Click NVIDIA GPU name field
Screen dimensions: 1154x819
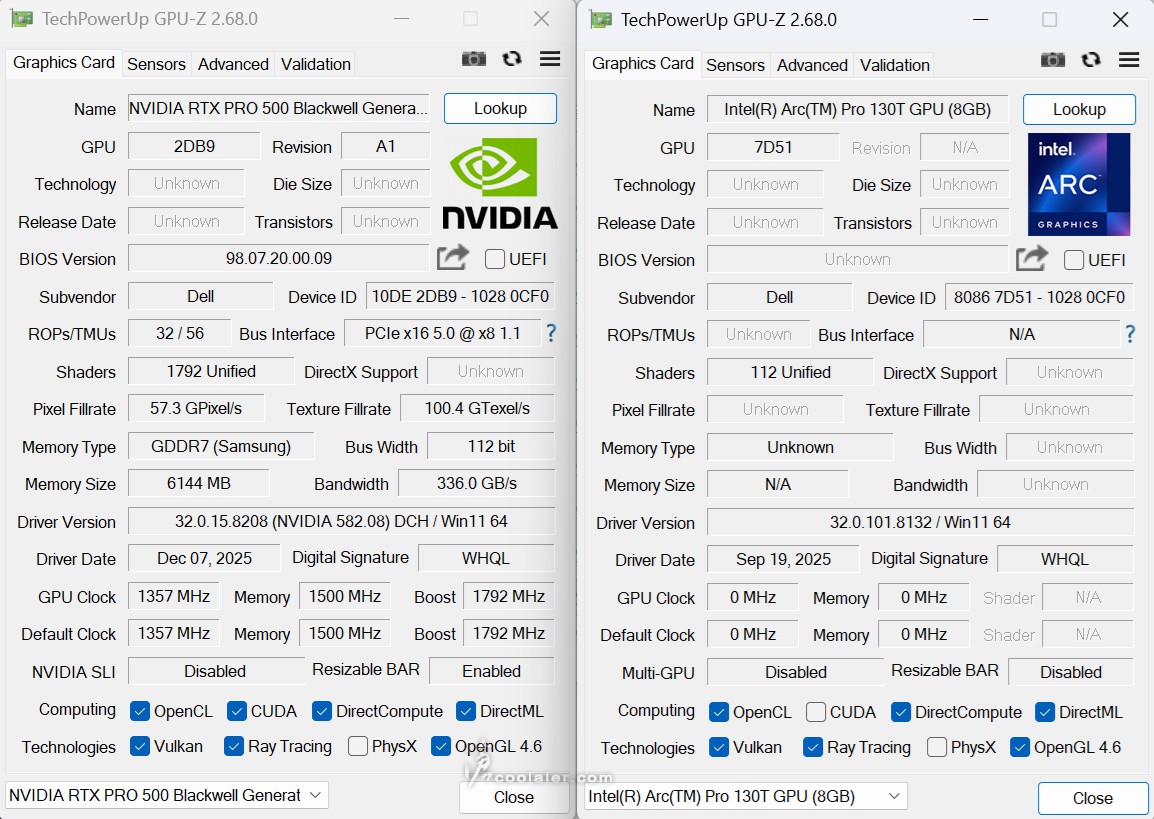pyautogui.click(x=278, y=108)
